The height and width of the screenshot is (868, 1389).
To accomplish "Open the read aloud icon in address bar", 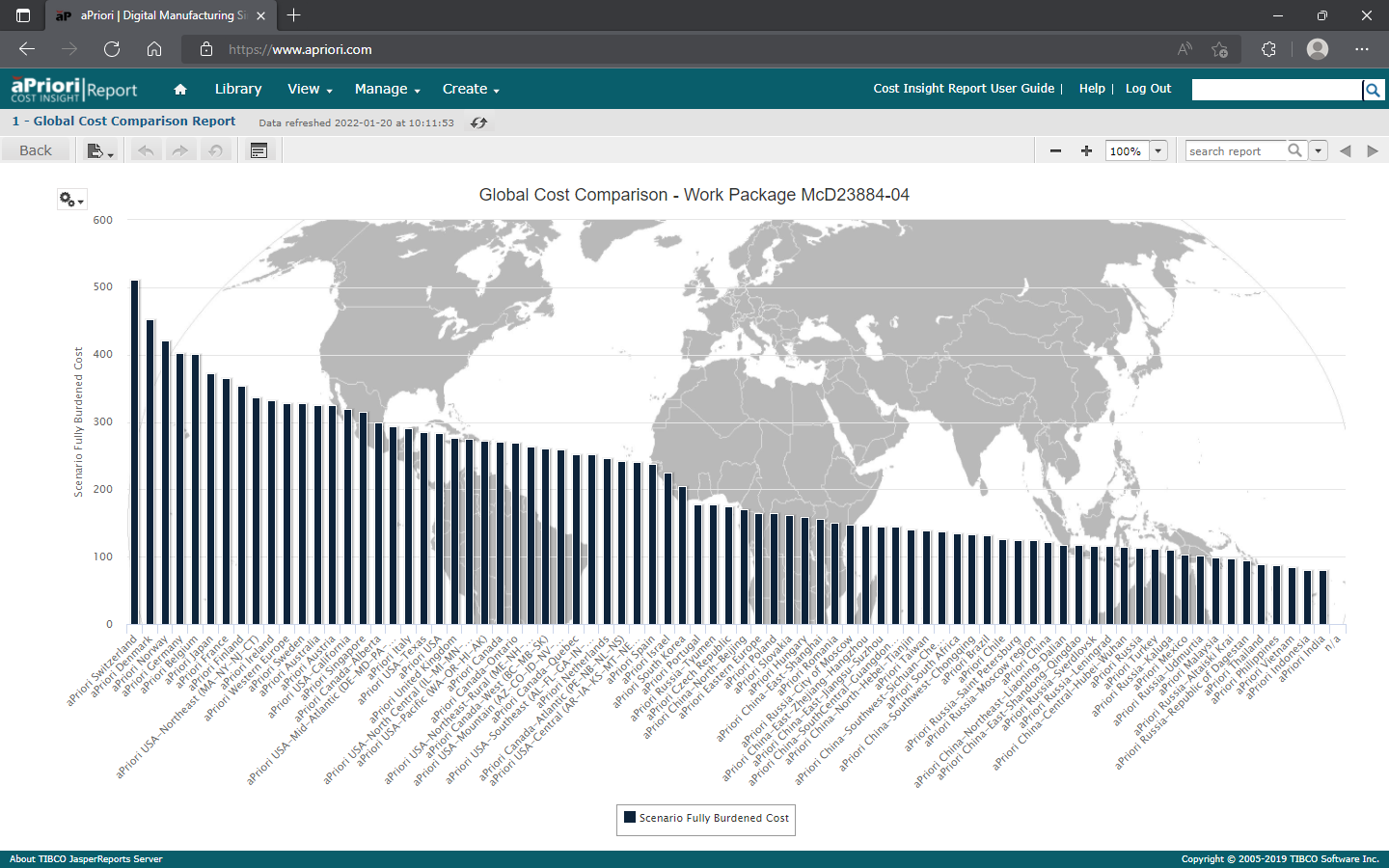I will [1185, 49].
